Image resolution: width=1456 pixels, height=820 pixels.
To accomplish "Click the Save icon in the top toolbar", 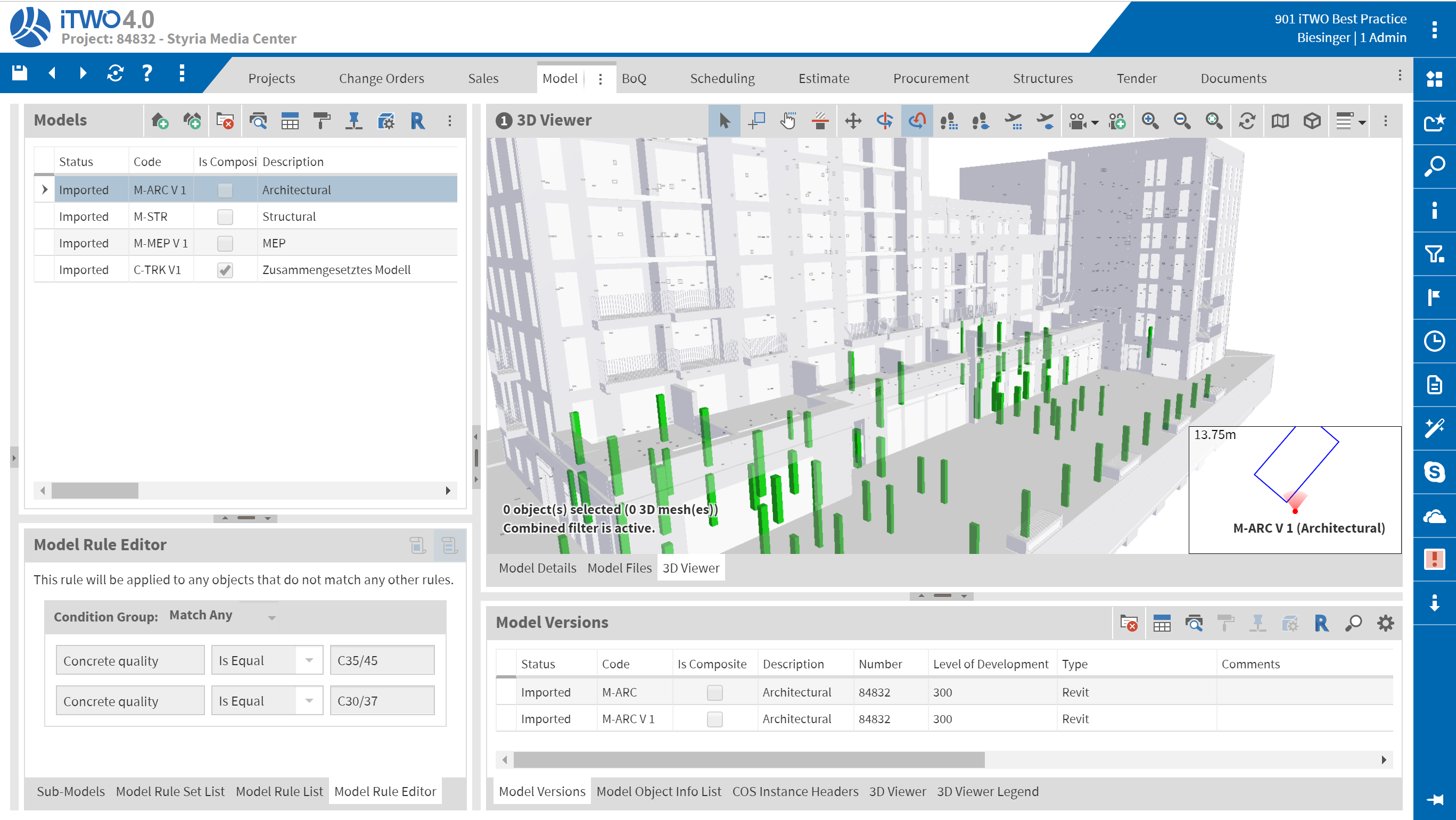I will coord(20,73).
